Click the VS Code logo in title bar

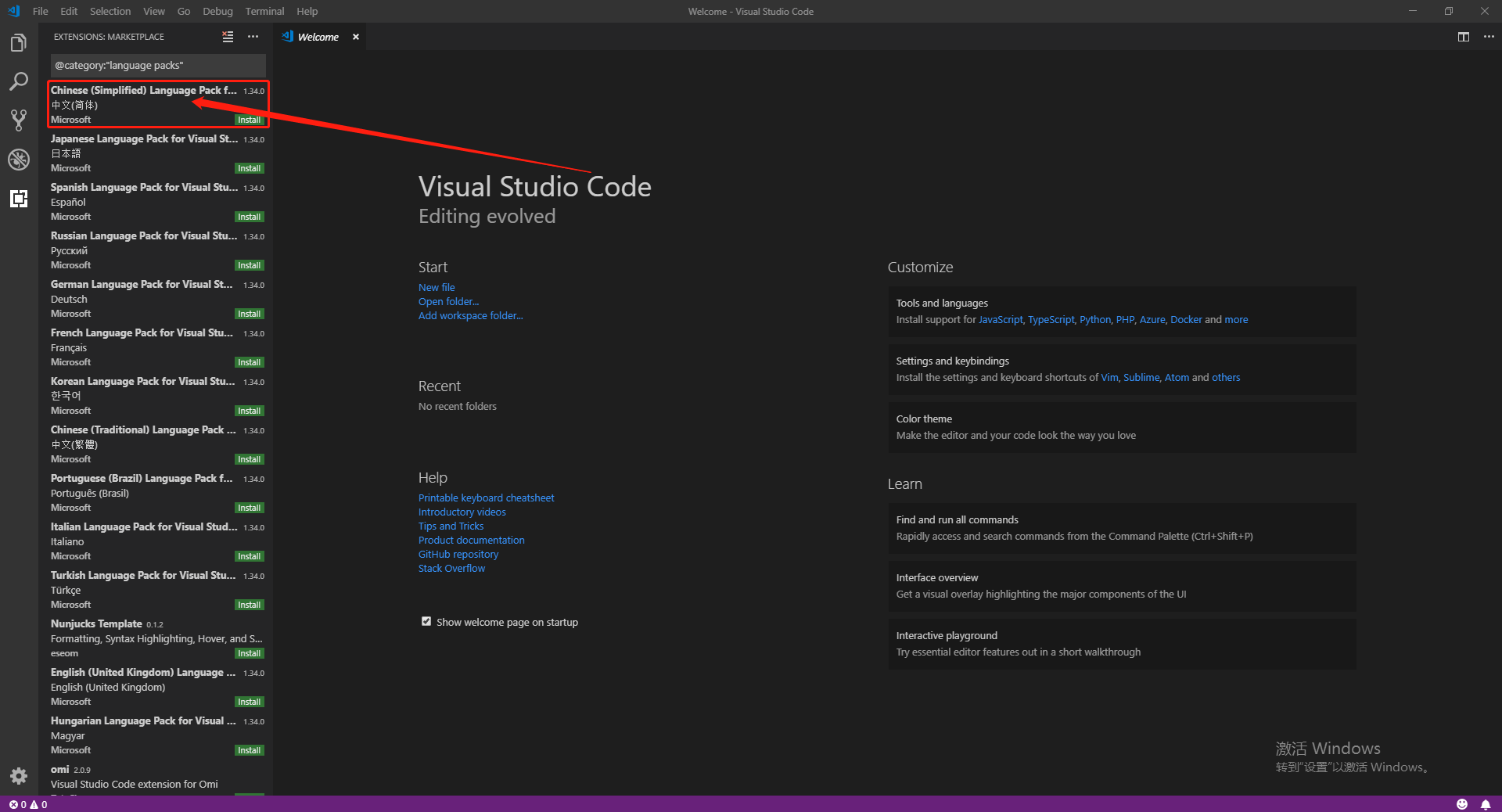(13, 11)
